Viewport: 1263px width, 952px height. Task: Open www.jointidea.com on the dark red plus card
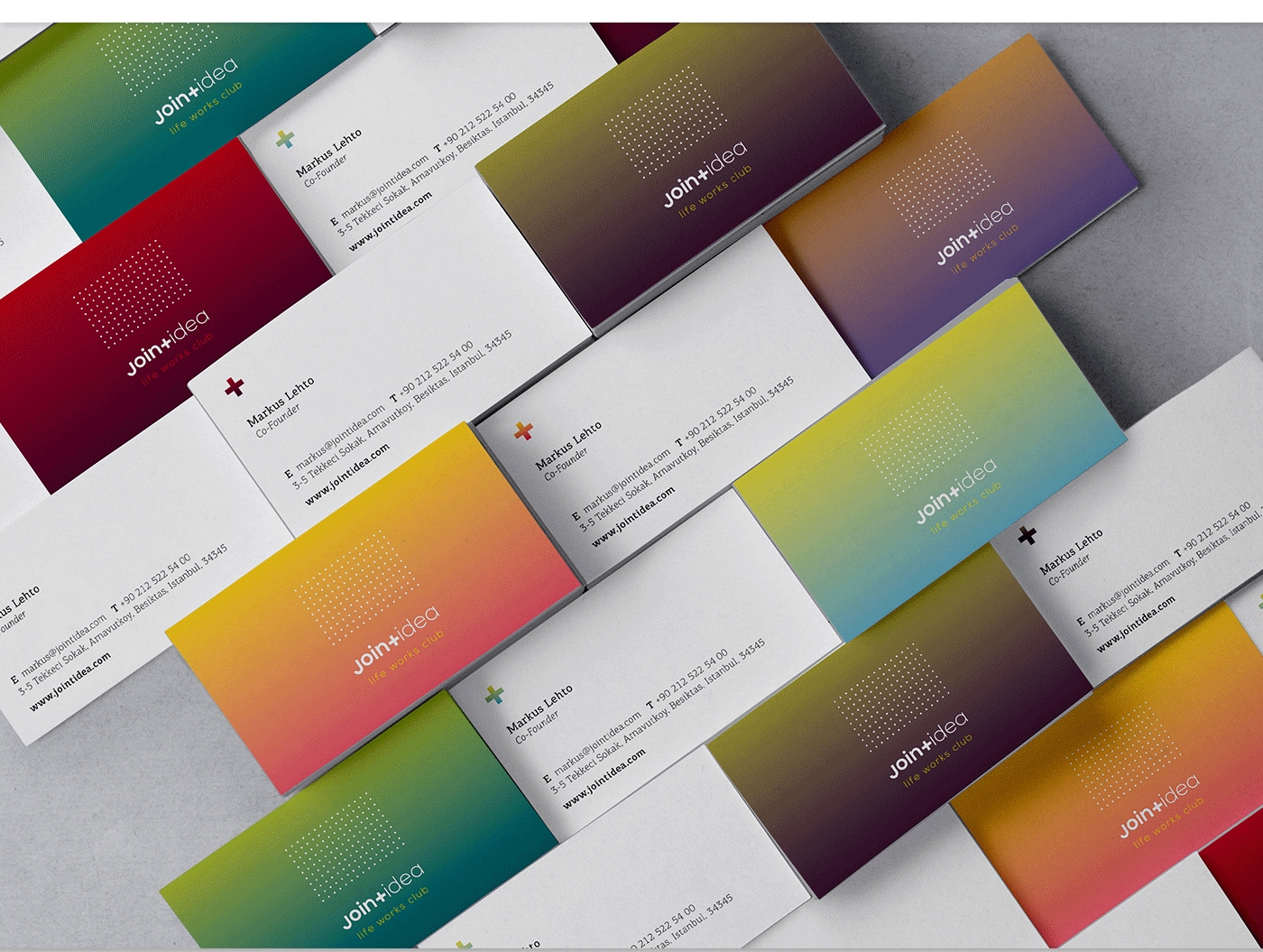[x=347, y=474]
